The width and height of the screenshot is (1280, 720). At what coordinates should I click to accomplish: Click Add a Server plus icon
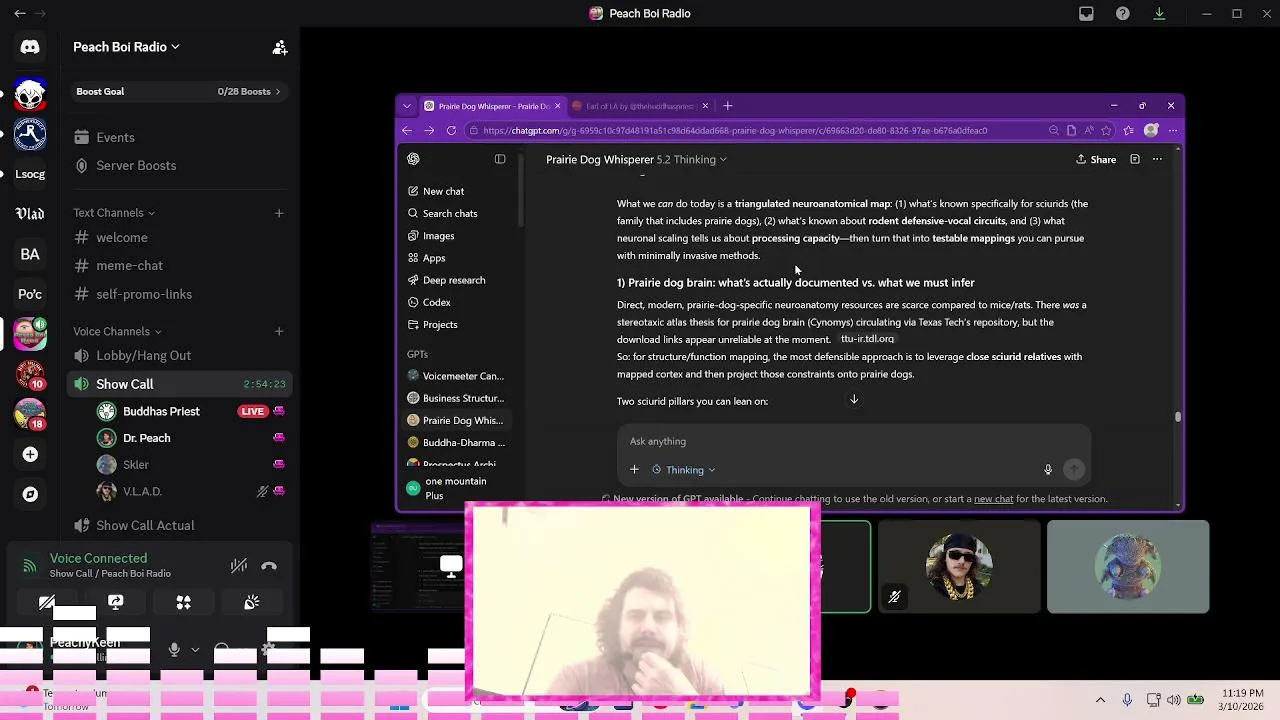point(30,454)
